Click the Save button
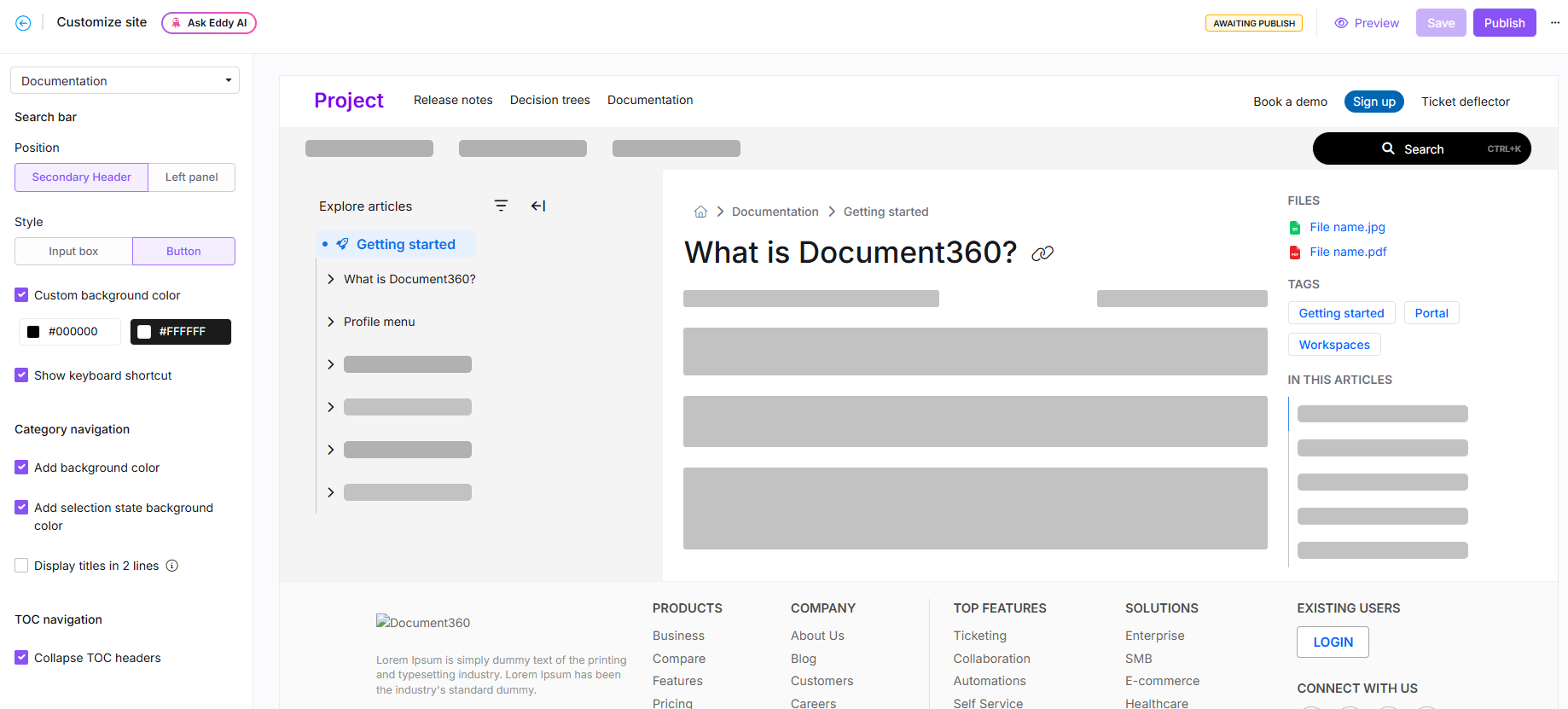 tap(1441, 23)
